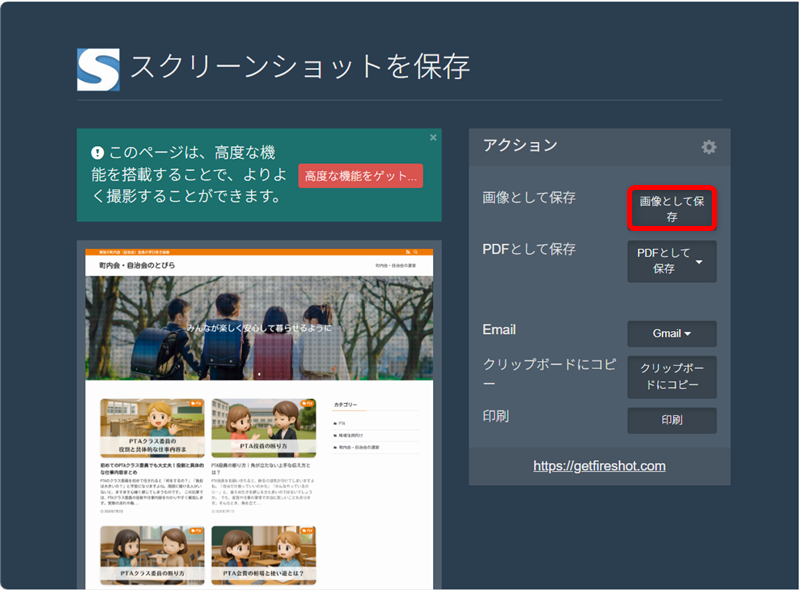Dismiss the green banner with the X
The width and height of the screenshot is (800, 590).
433,137
